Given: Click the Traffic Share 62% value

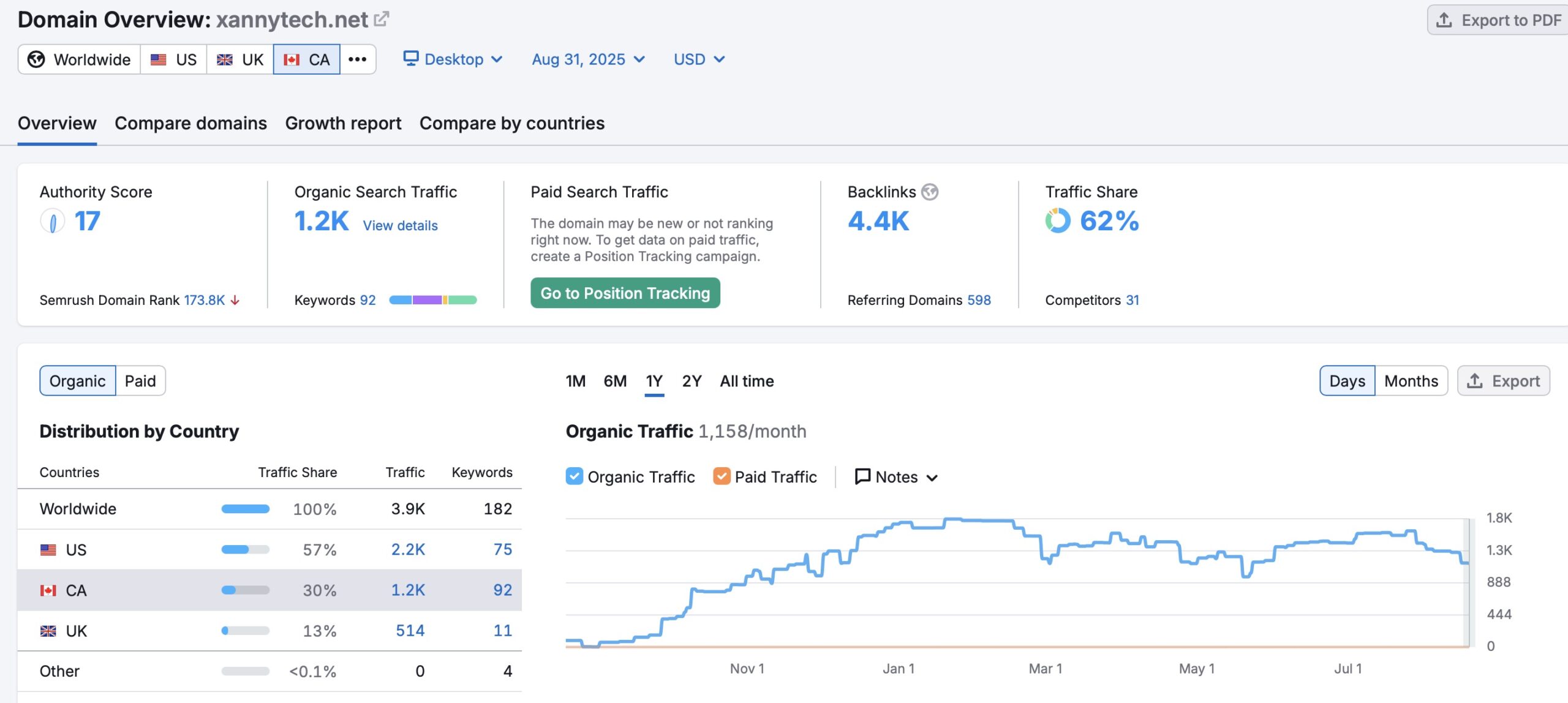Looking at the screenshot, I should click(1109, 221).
